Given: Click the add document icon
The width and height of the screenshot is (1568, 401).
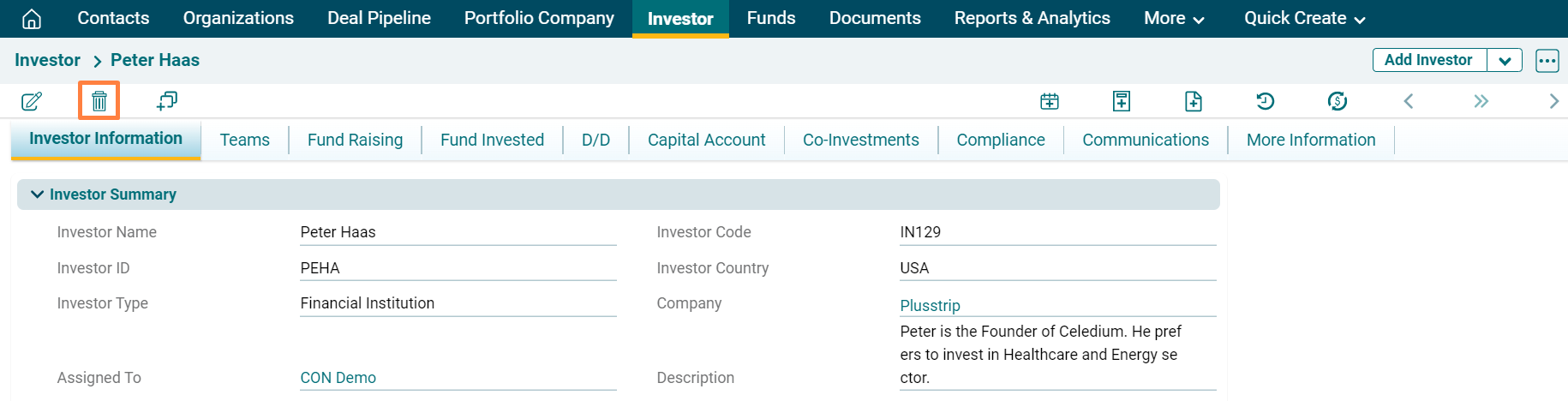Looking at the screenshot, I should pyautogui.click(x=1193, y=101).
